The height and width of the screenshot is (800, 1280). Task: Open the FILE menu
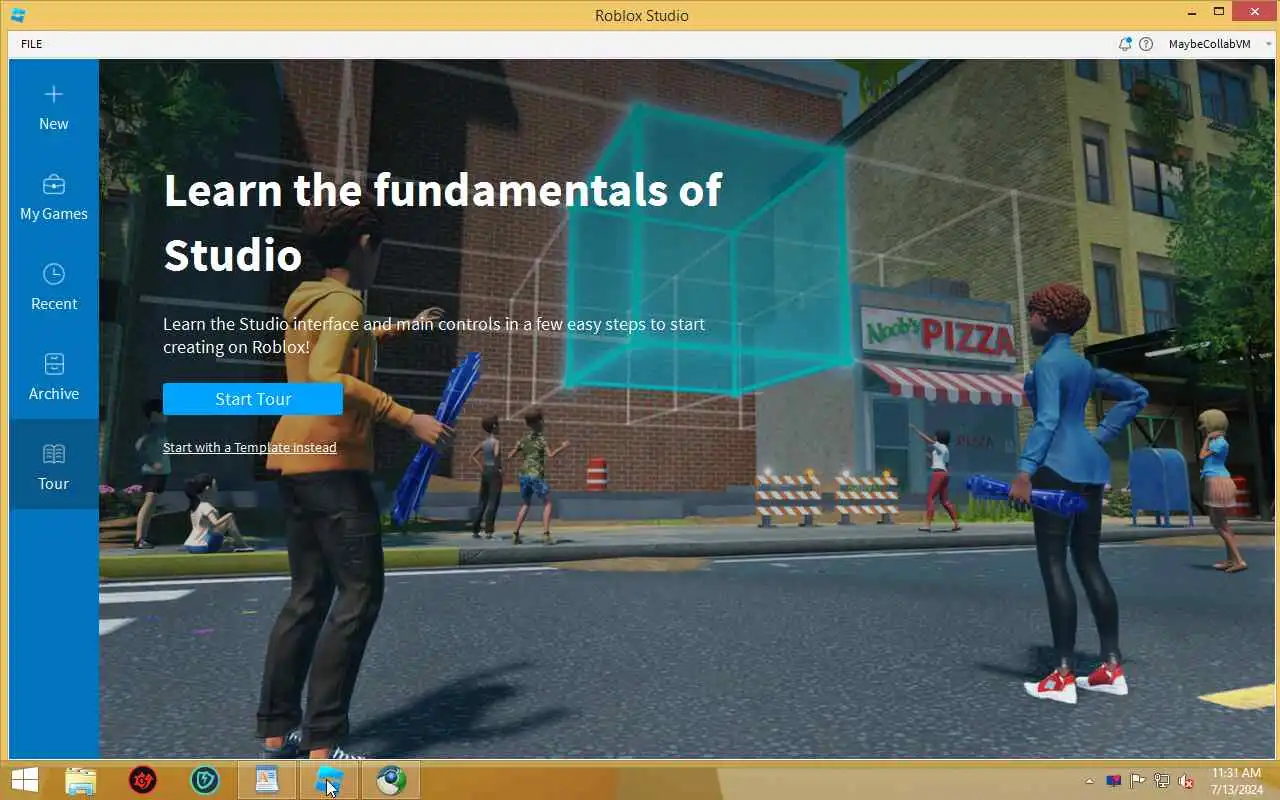coord(31,44)
